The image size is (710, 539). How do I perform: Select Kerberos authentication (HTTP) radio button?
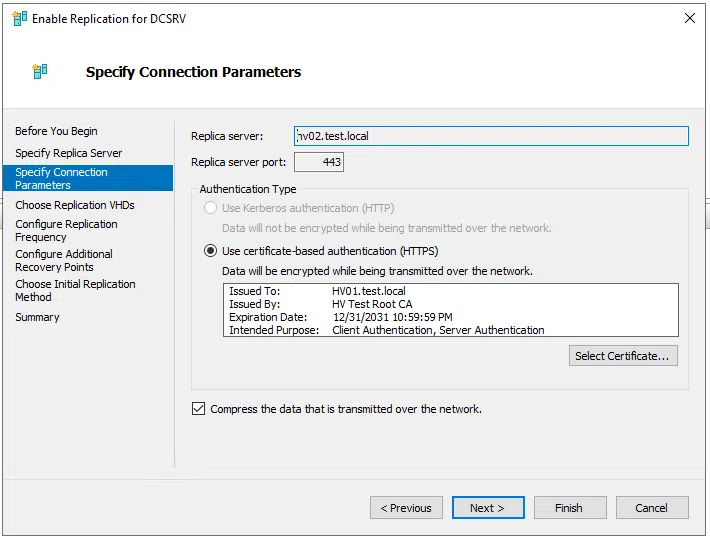click(210, 208)
